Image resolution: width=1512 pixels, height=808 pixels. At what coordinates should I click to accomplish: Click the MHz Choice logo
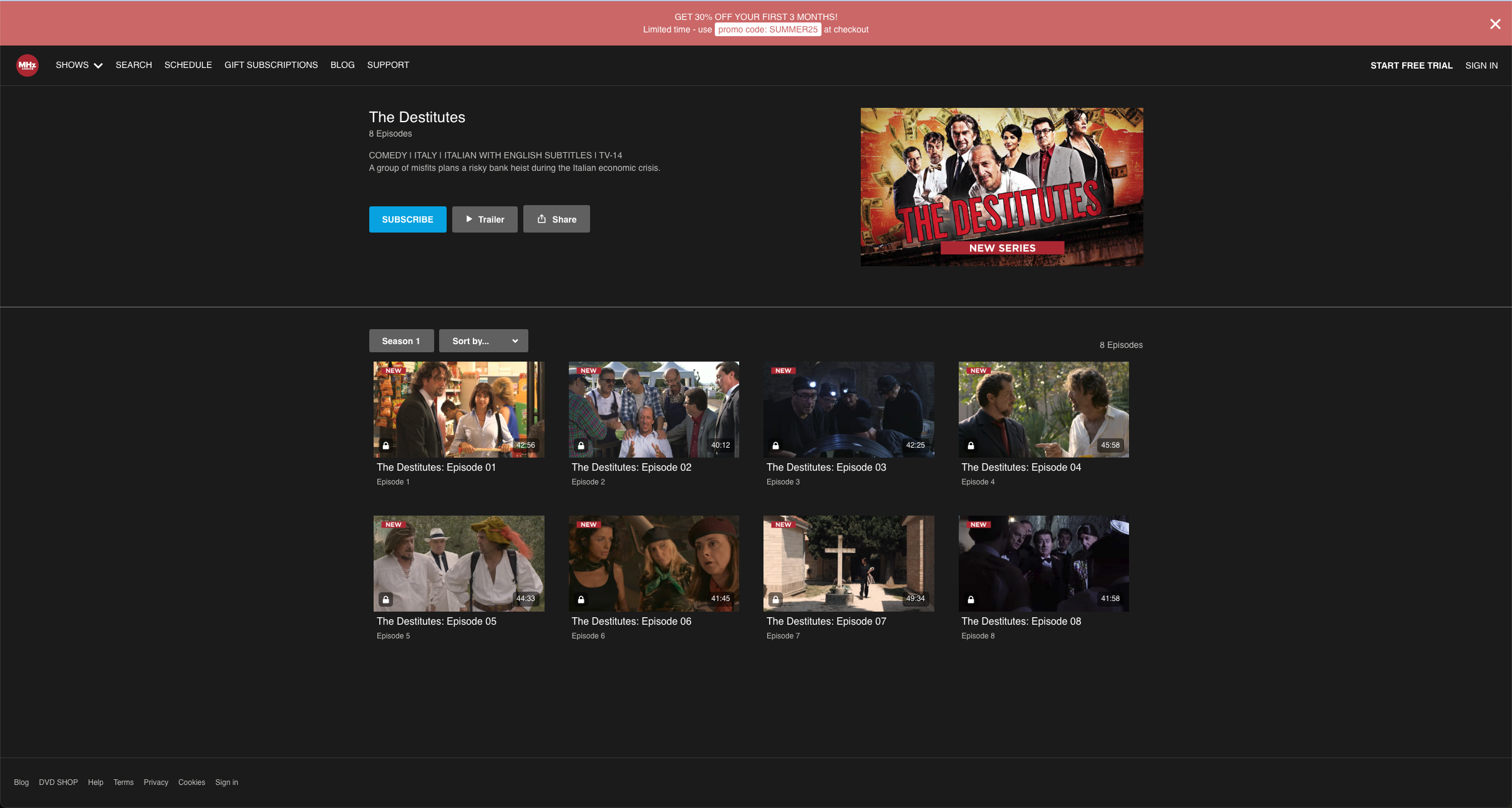point(27,65)
